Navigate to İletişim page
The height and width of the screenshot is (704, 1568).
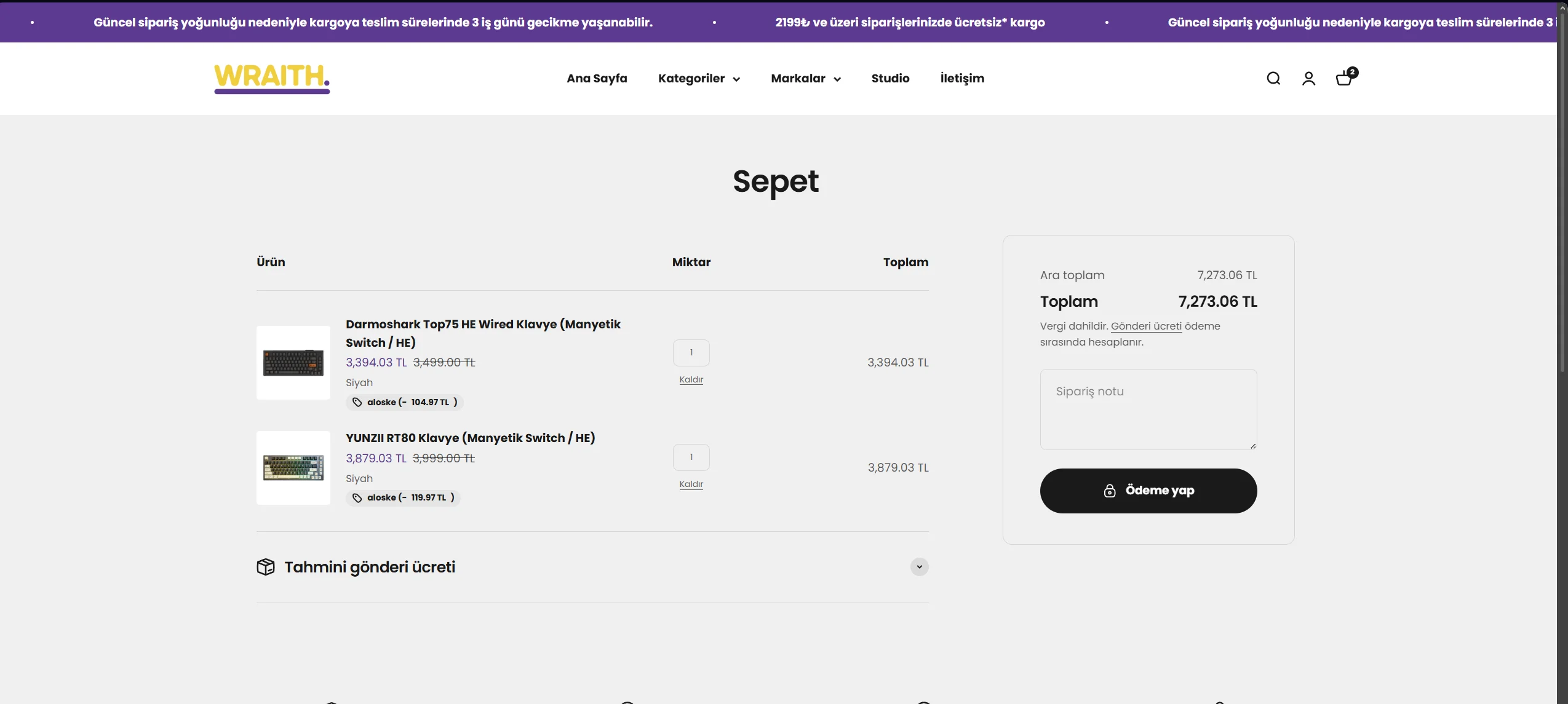[x=961, y=79]
